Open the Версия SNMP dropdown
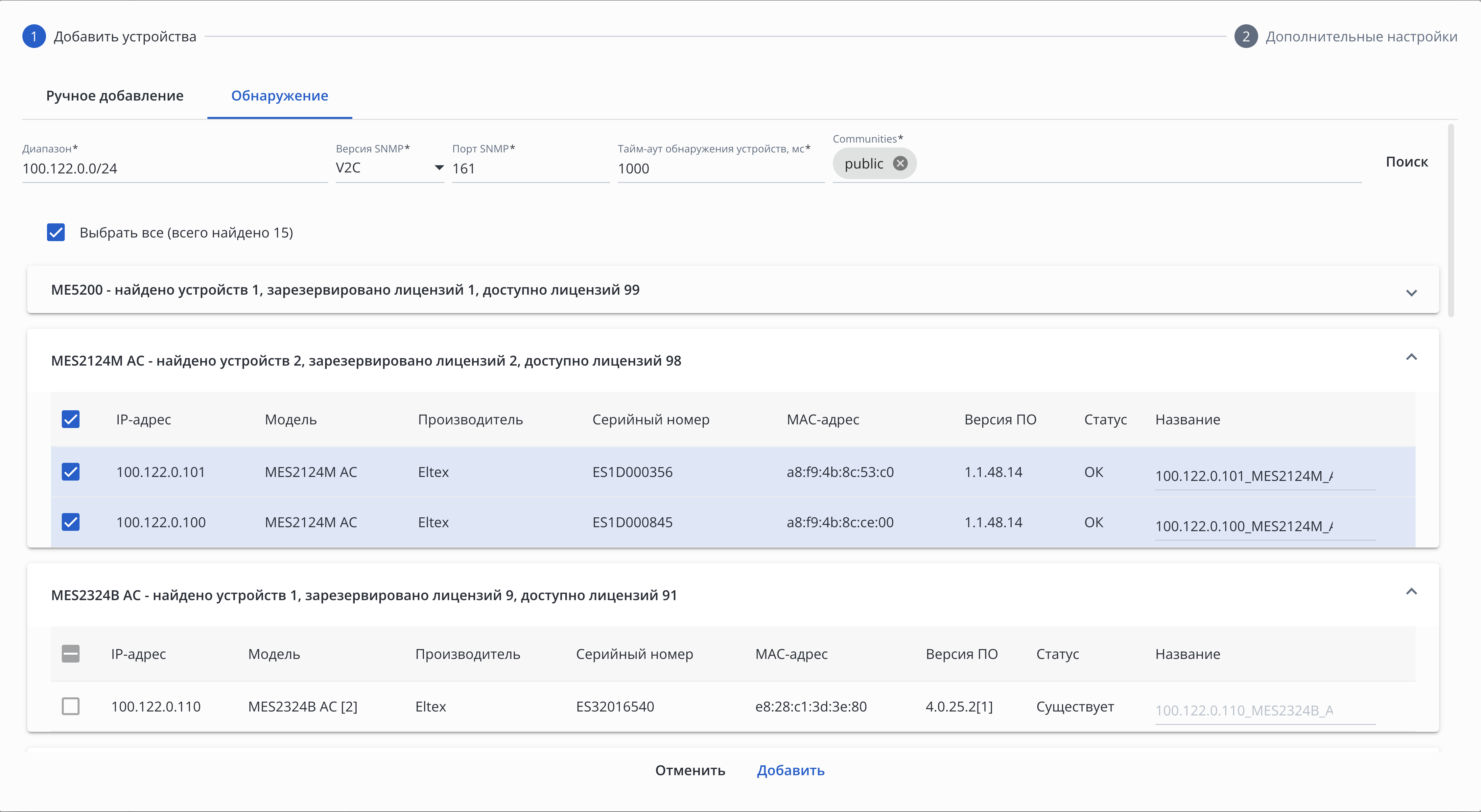The height and width of the screenshot is (812, 1481). (x=389, y=168)
